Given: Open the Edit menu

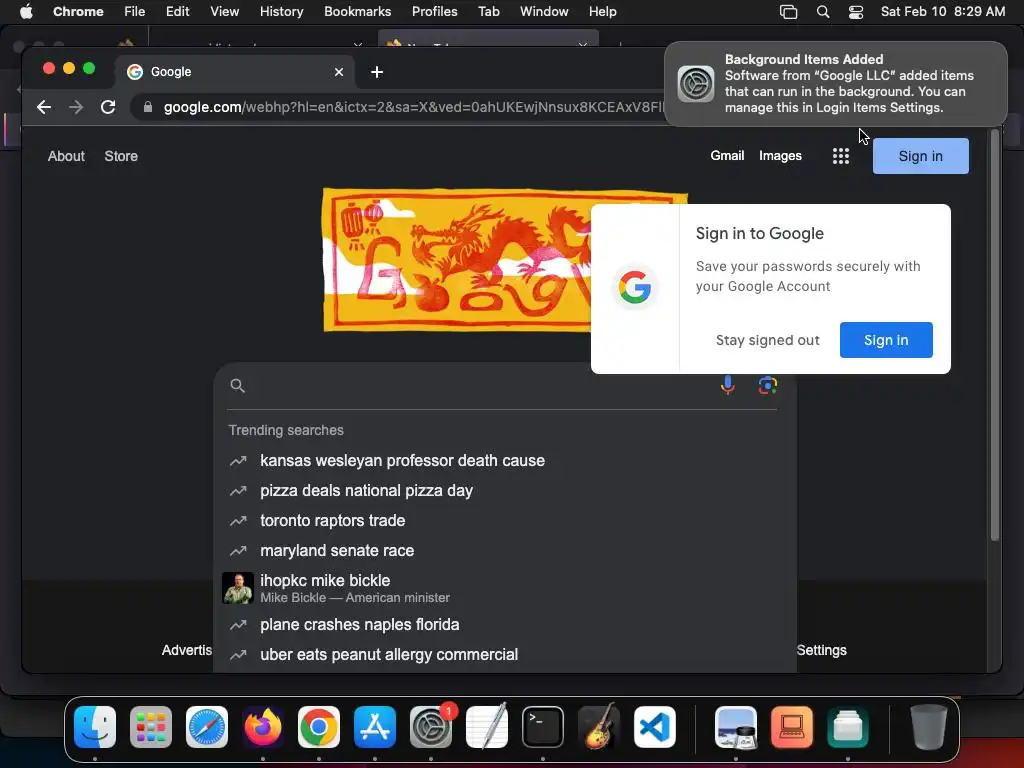Looking at the screenshot, I should click(x=177, y=12).
